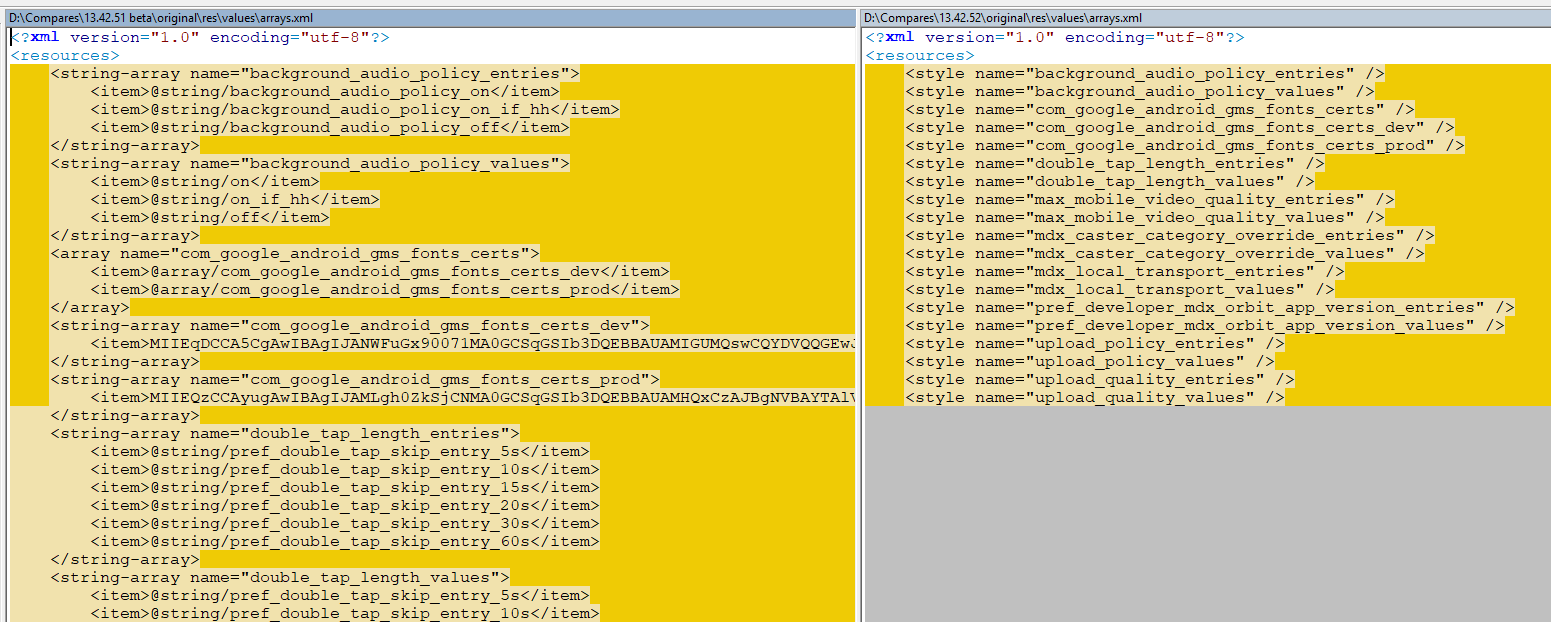Click item @array/com_google_android_gms_fonts_certs_prod line
Screen dimensions: 1551x622
pos(385,289)
